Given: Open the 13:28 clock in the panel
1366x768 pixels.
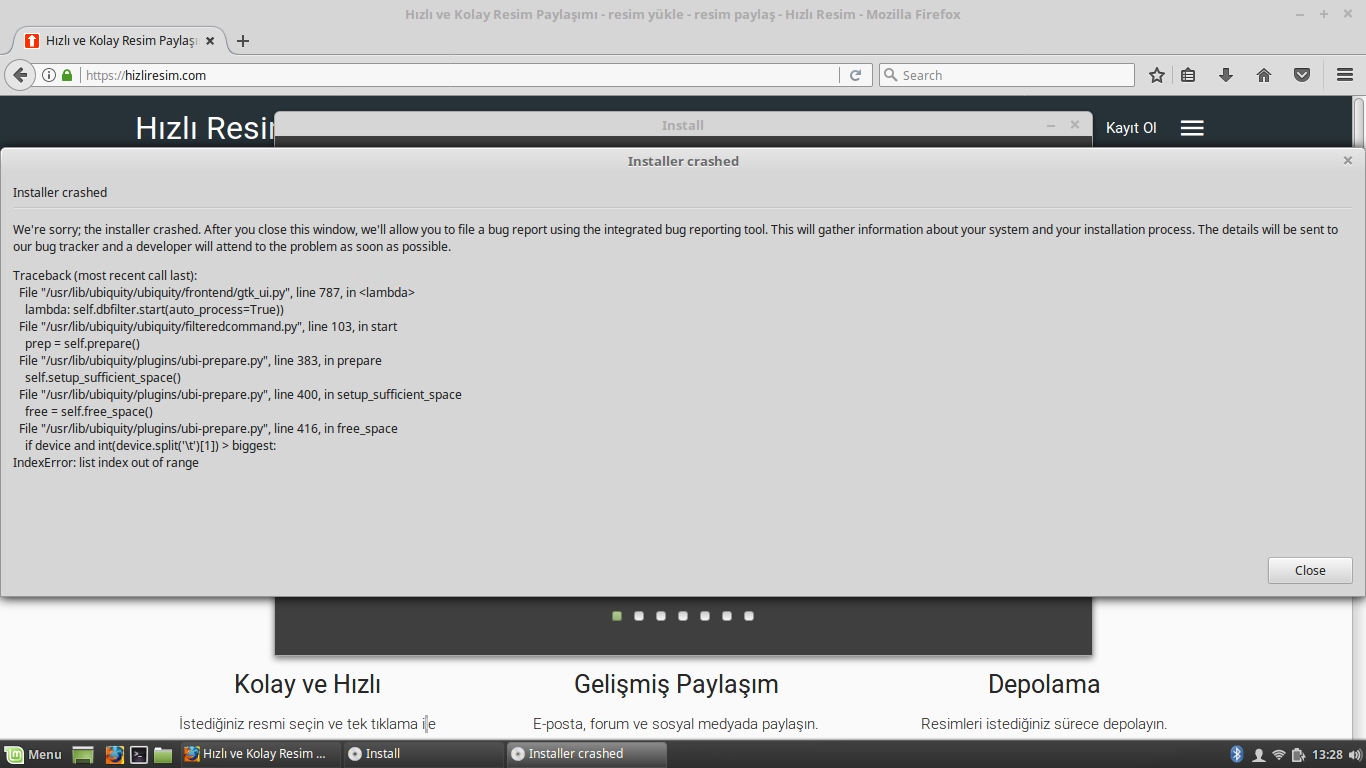Looking at the screenshot, I should tap(1327, 754).
